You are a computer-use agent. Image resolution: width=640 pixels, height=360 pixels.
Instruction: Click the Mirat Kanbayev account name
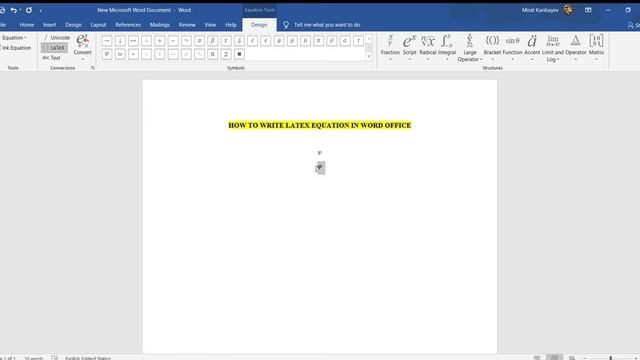point(540,10)
